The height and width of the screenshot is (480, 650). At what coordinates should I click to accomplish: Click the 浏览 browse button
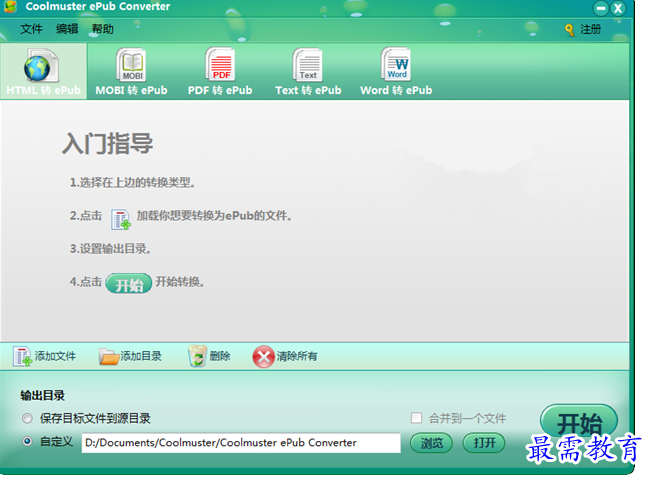click(x=431, y=443)
